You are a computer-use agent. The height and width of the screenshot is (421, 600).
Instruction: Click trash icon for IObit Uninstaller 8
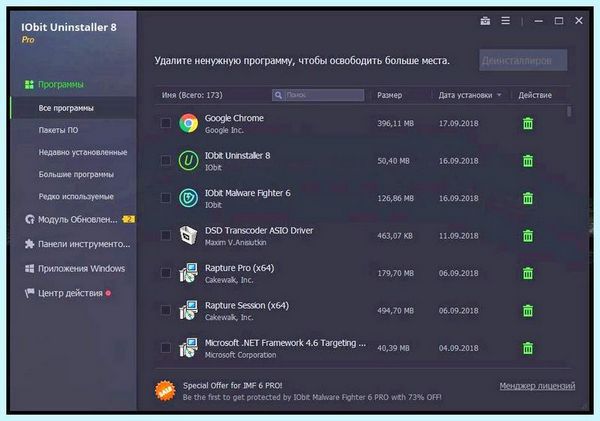pyautogui.click(x=528, y=161)
